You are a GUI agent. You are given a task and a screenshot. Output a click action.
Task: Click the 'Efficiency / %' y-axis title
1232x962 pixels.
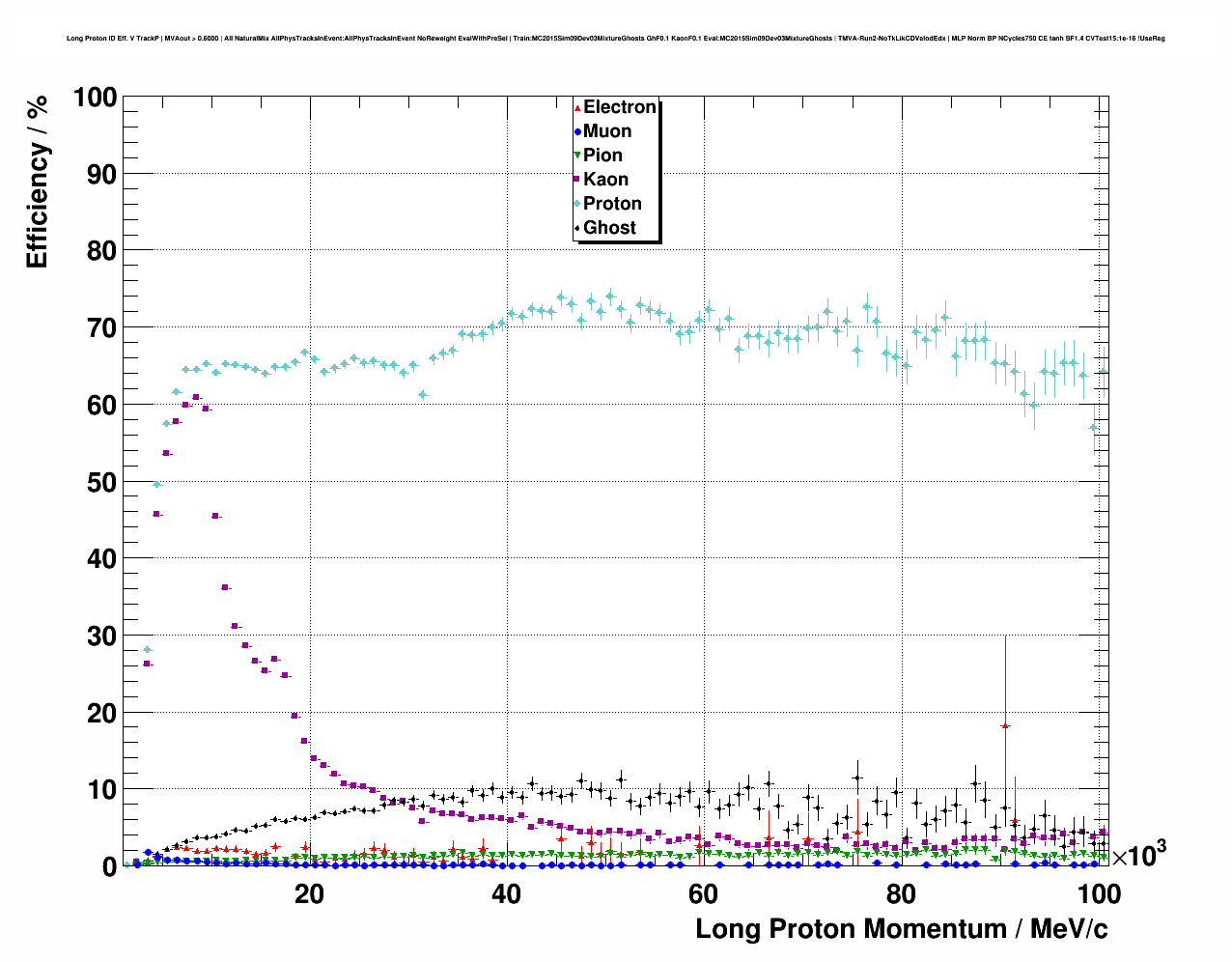pyautogui.click(x=37, y=183)
